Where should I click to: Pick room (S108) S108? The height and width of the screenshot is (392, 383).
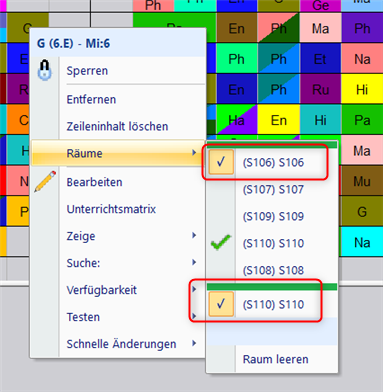[272, 270]
